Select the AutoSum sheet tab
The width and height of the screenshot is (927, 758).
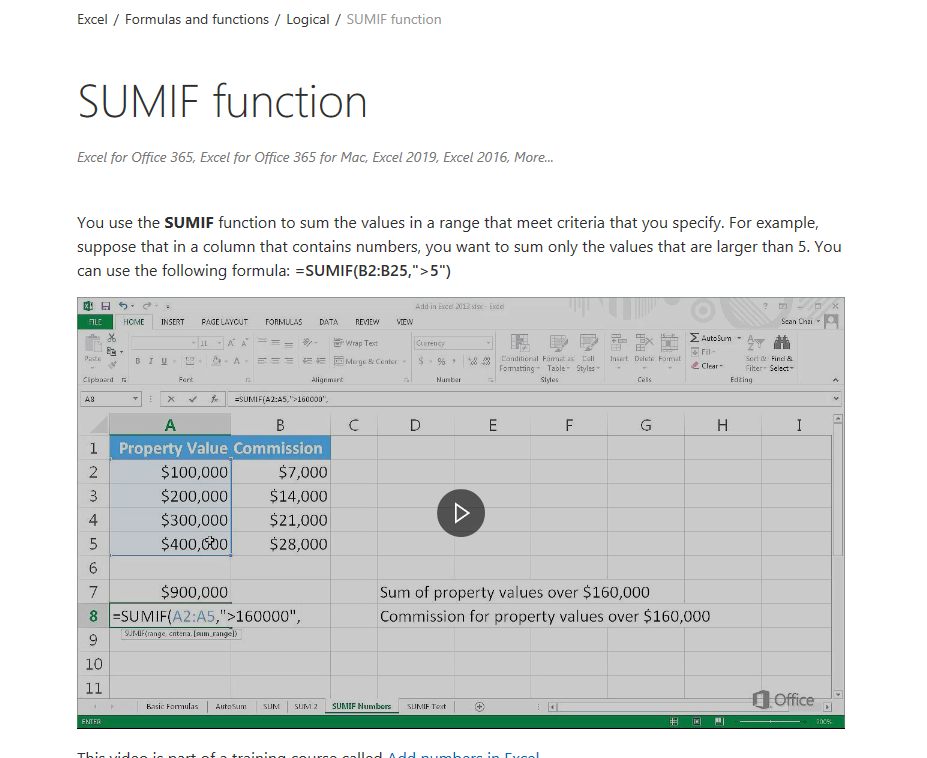pos(231,706)
